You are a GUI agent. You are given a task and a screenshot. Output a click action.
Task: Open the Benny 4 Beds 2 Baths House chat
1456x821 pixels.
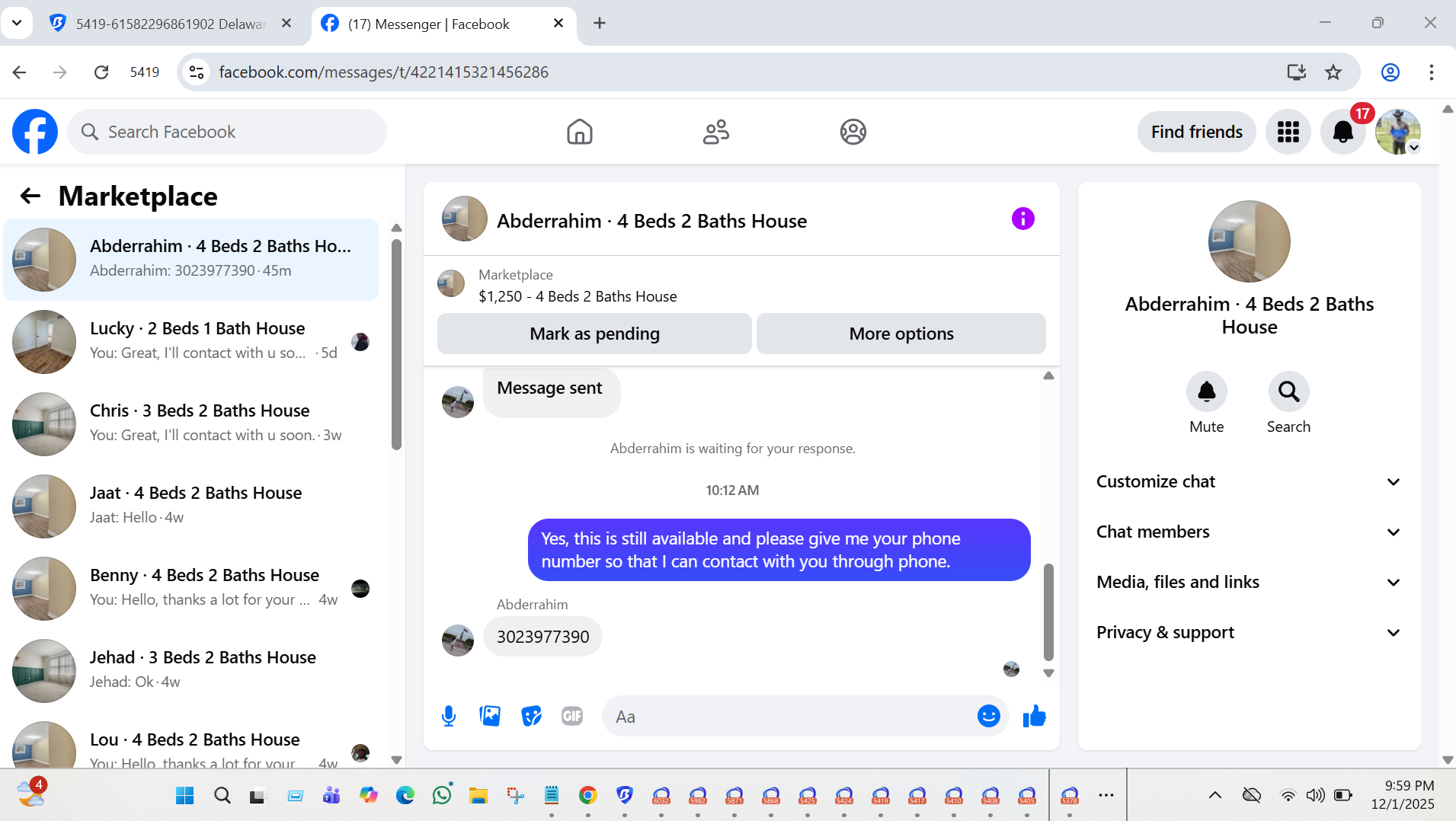(x=190, y=588)
